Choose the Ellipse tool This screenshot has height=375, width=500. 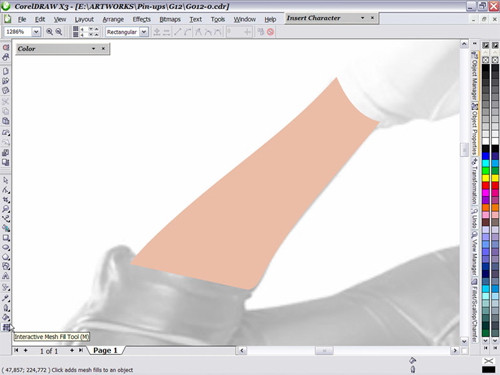[5, 247]
